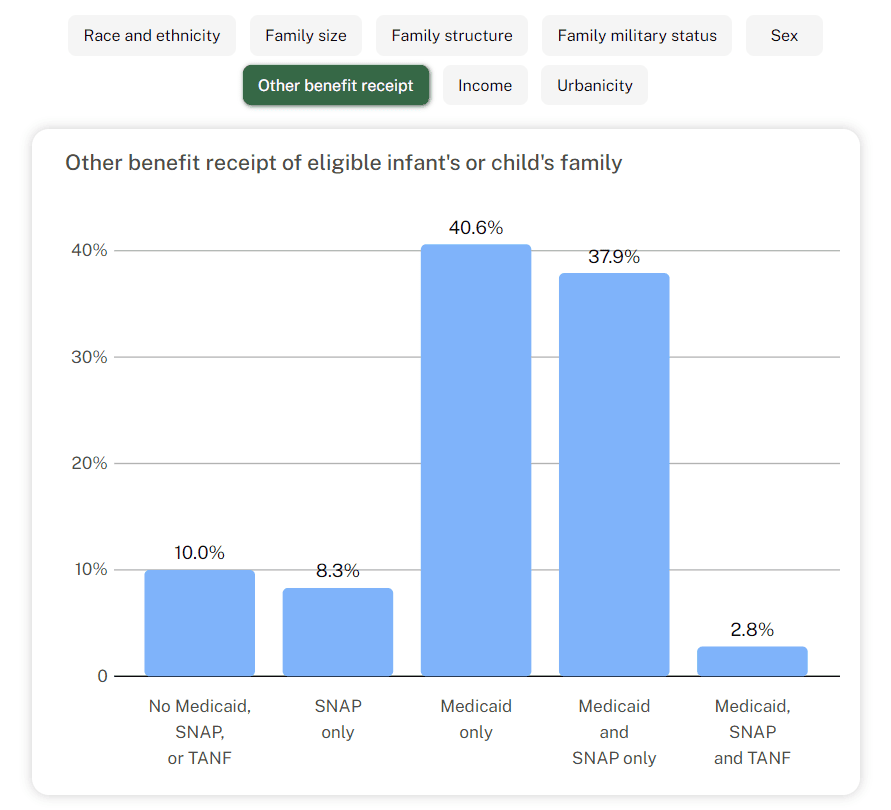Select the Race and ethnicity tab
Viewport: 891px width, 810px height.
[152, 36]
